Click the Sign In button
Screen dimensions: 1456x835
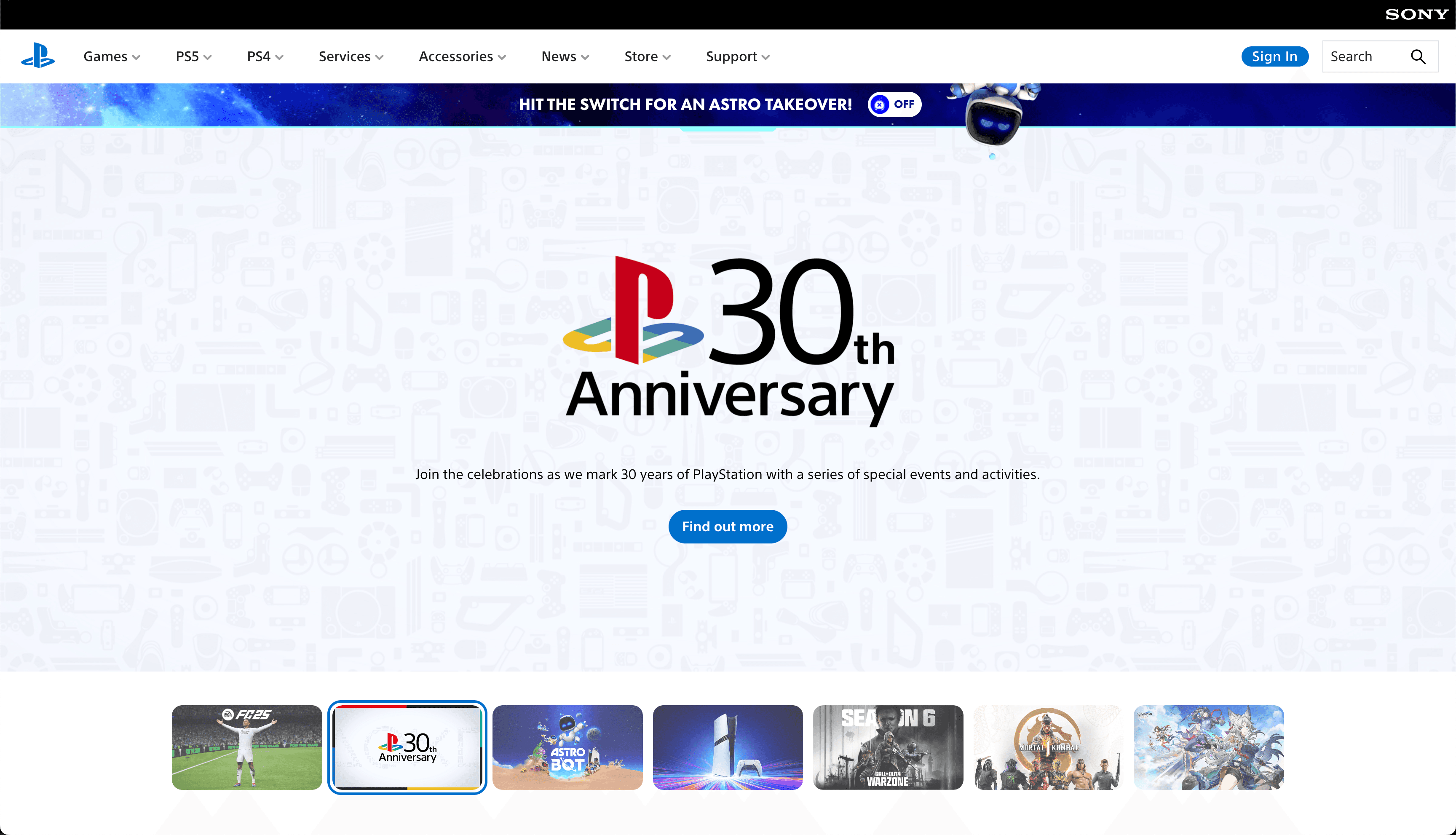[x=1274, y=57]
